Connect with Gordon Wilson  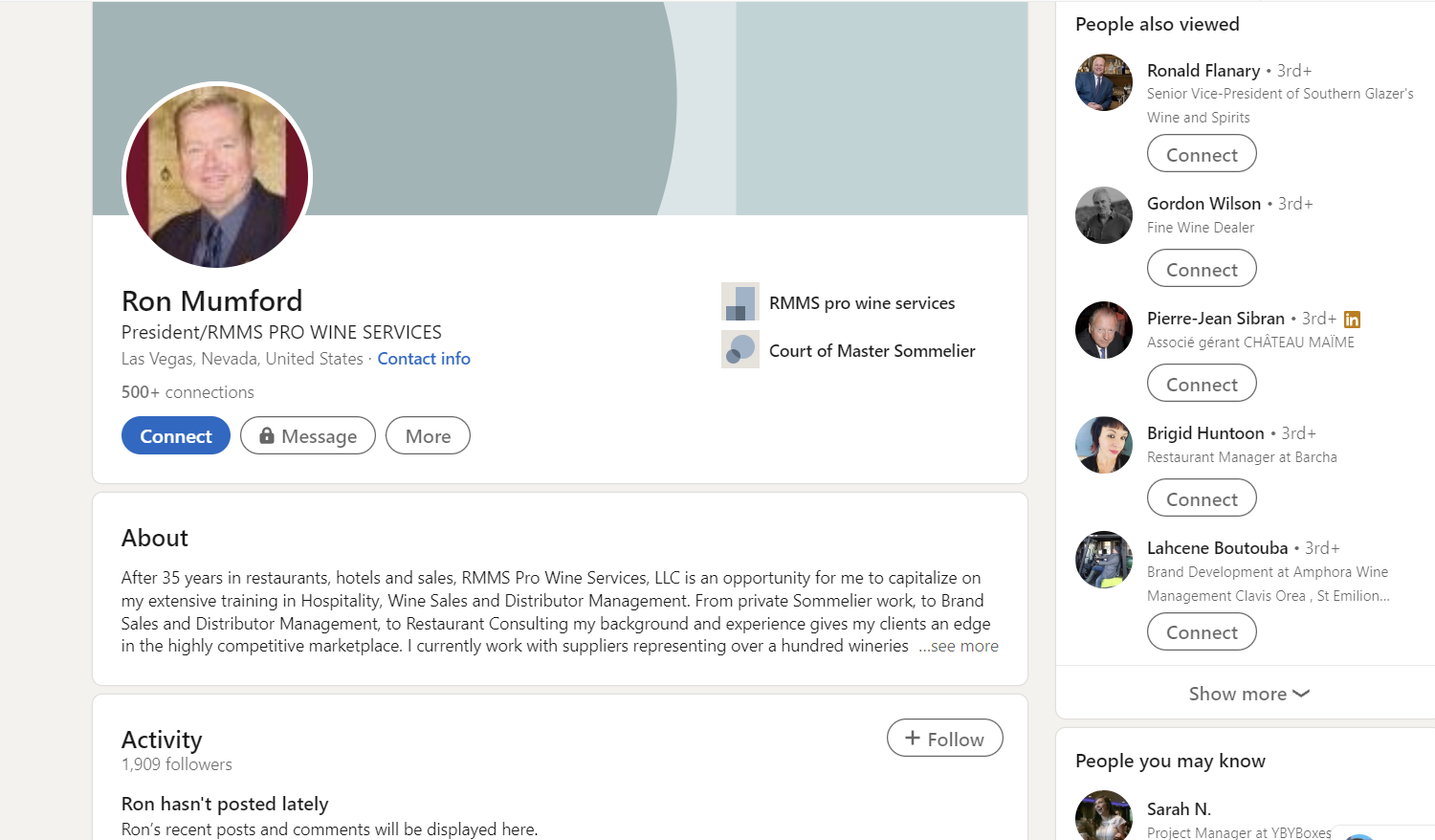(x=1201, y=269)
